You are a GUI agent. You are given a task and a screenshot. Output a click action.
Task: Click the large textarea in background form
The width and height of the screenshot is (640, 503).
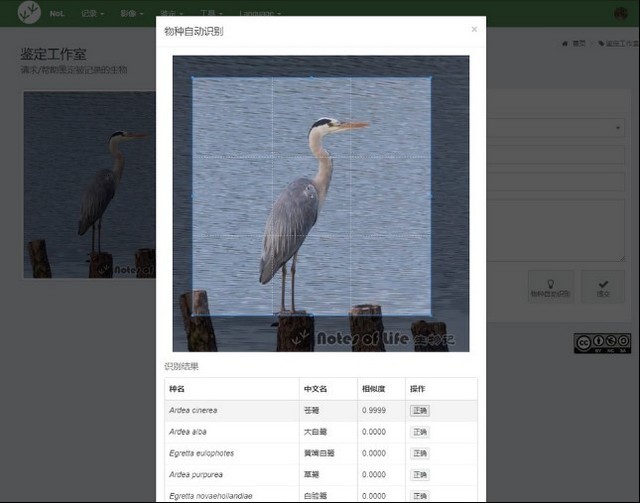[x=555, y=230]
